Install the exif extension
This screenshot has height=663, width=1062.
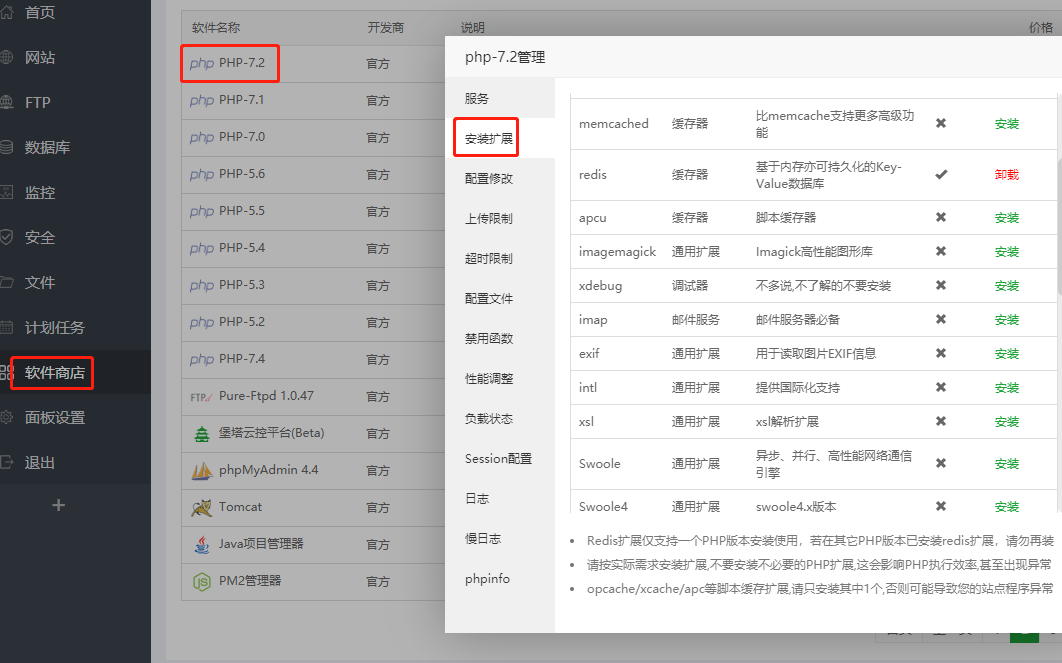pyautogui.click(x=1006, y=354)
